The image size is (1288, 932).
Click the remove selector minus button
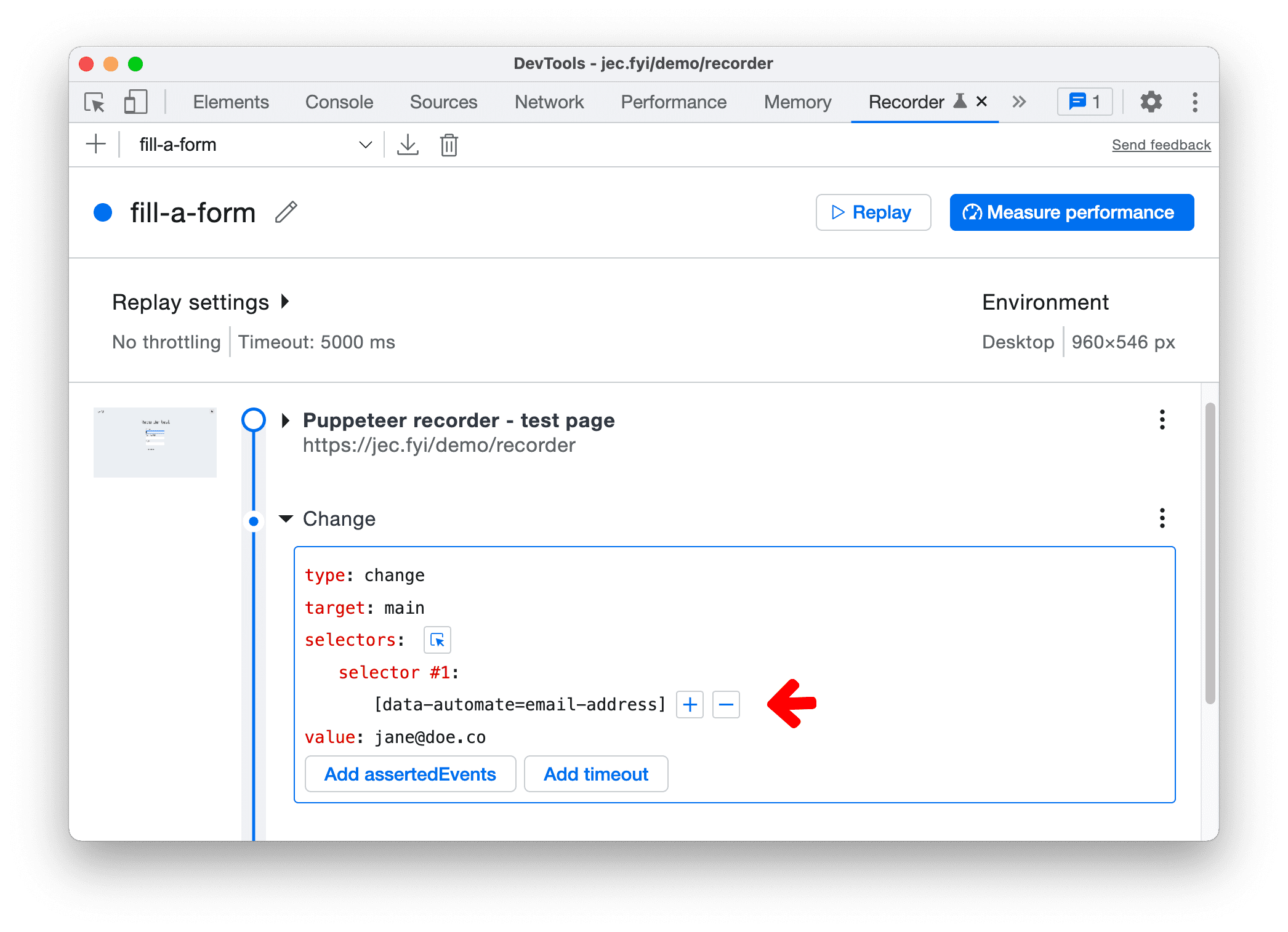click(x=727, y=704)
